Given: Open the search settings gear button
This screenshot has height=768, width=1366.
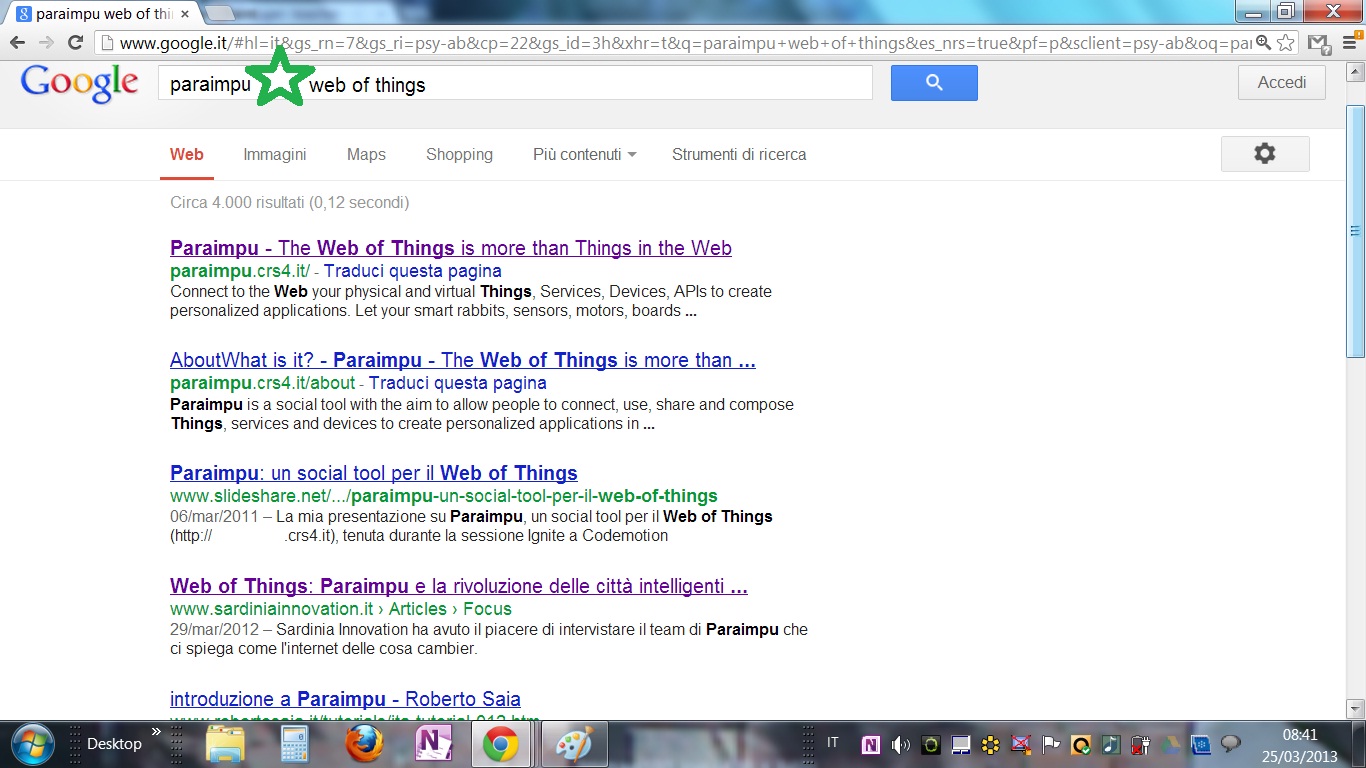Looking at the screenshot, I should 1265,154.
